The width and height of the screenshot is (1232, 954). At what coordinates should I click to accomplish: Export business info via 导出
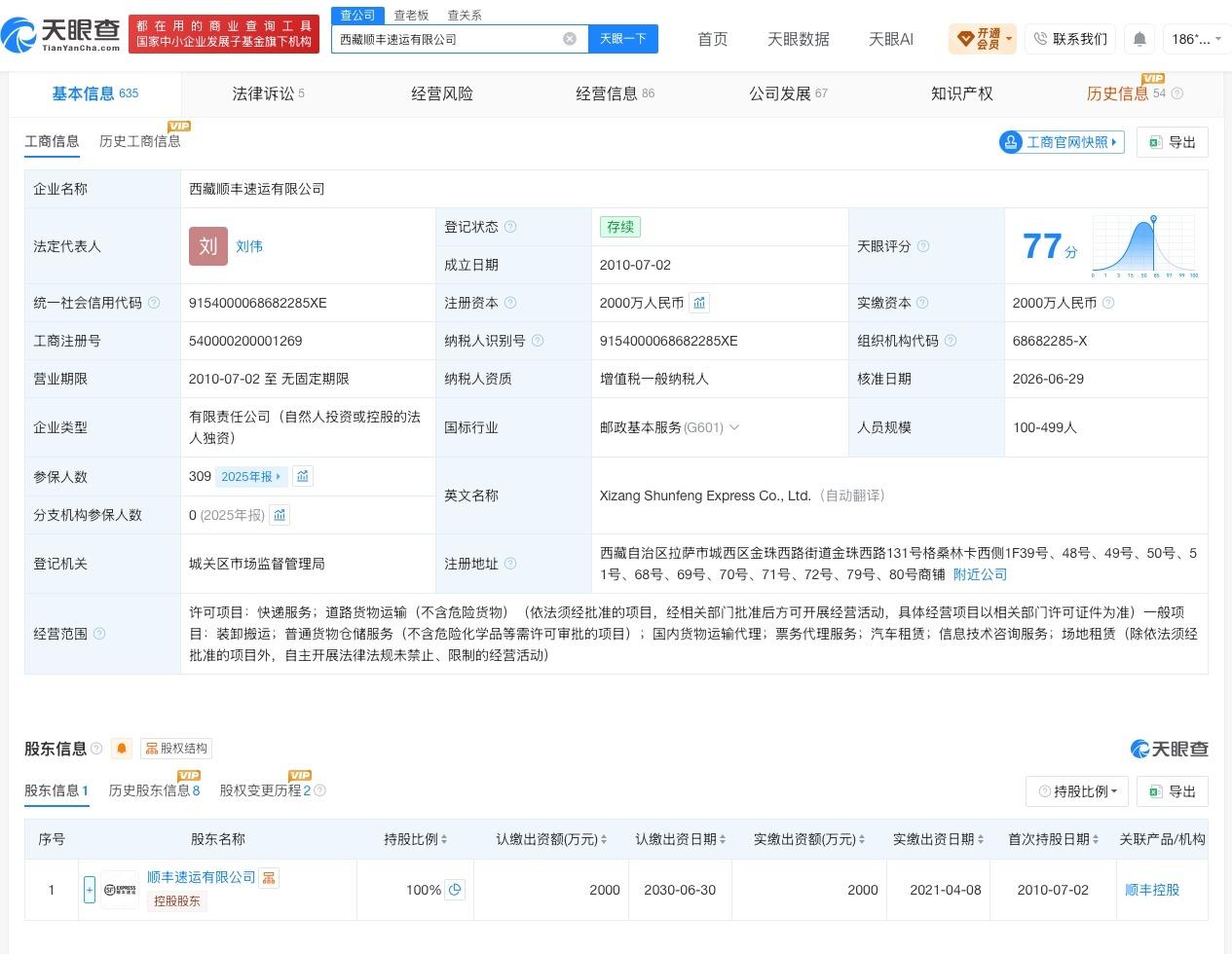tap(1173, 142)
